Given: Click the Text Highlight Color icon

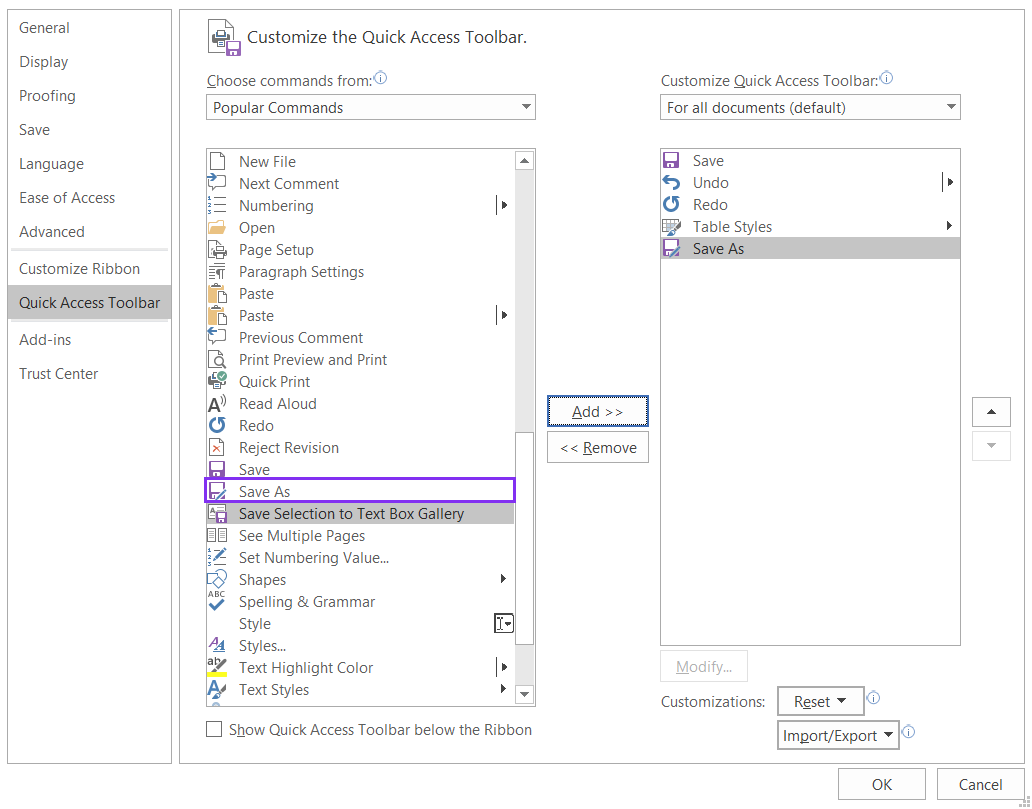Looking at the screenshot, I should tap(217, 667).
